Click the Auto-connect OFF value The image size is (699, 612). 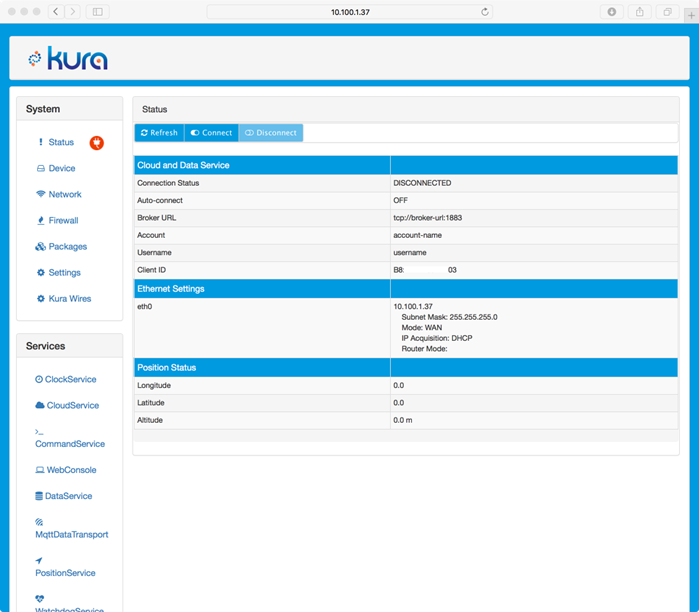click(x=400, y=201)
